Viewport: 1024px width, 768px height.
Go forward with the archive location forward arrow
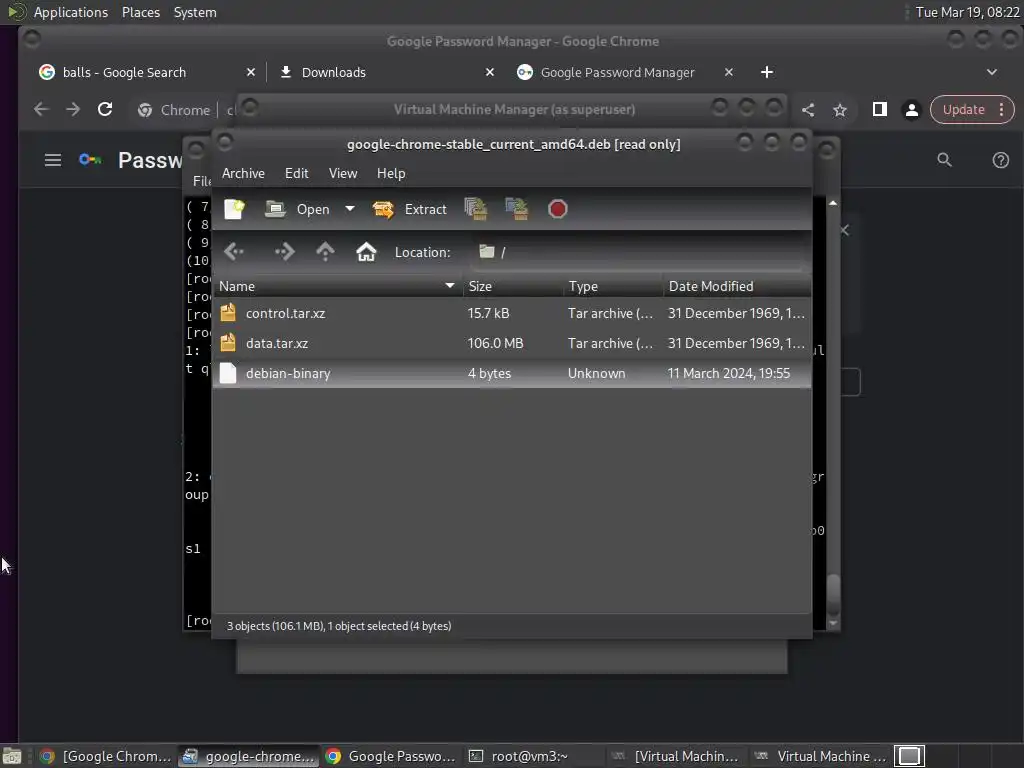(x=284, y=251)
